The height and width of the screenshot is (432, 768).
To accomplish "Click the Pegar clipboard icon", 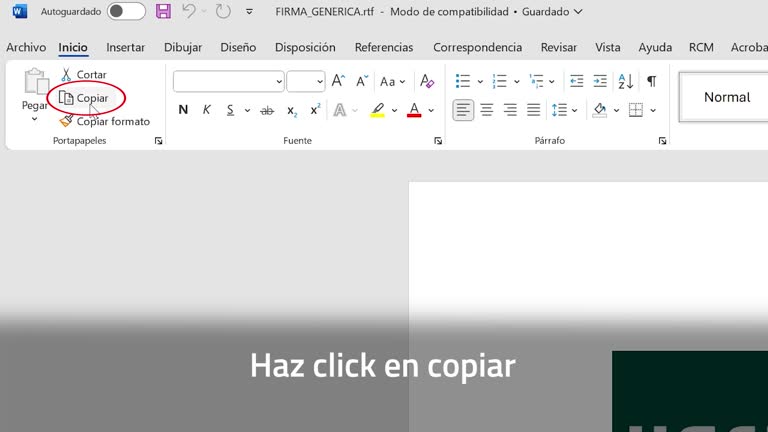I will tap(36, 81).
